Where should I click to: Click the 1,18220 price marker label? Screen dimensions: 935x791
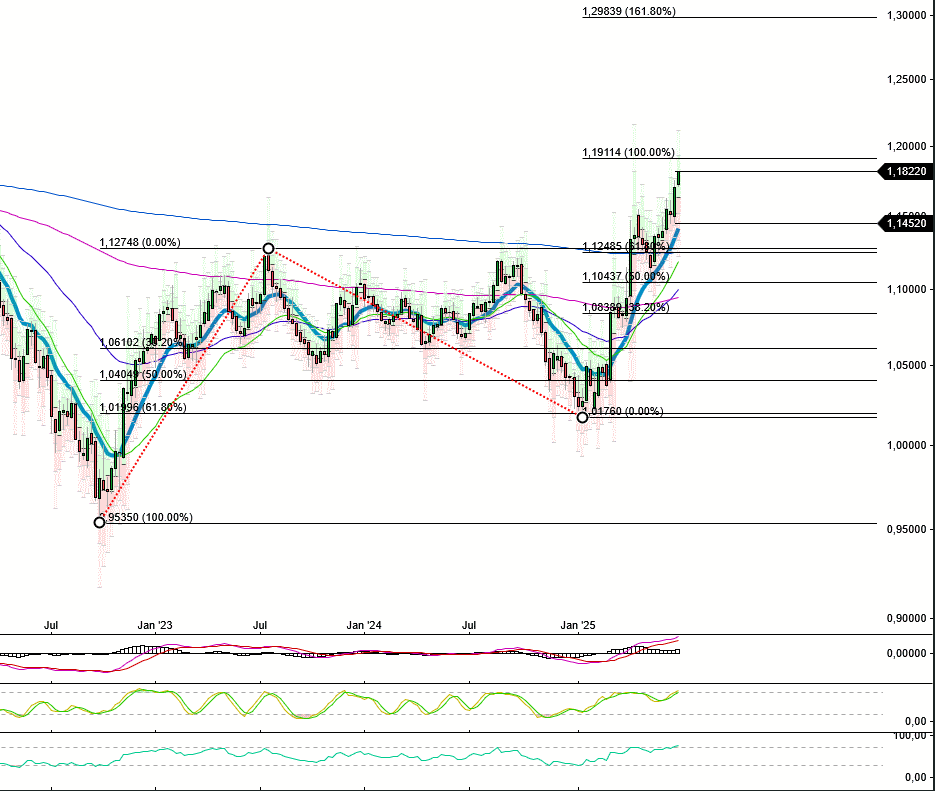pos(906,171)
